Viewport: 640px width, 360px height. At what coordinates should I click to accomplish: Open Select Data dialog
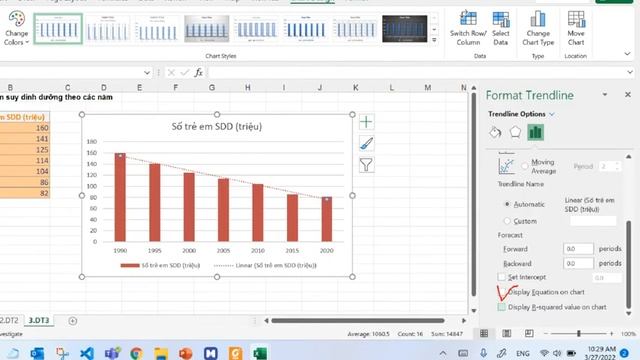[x=501, y=28]
